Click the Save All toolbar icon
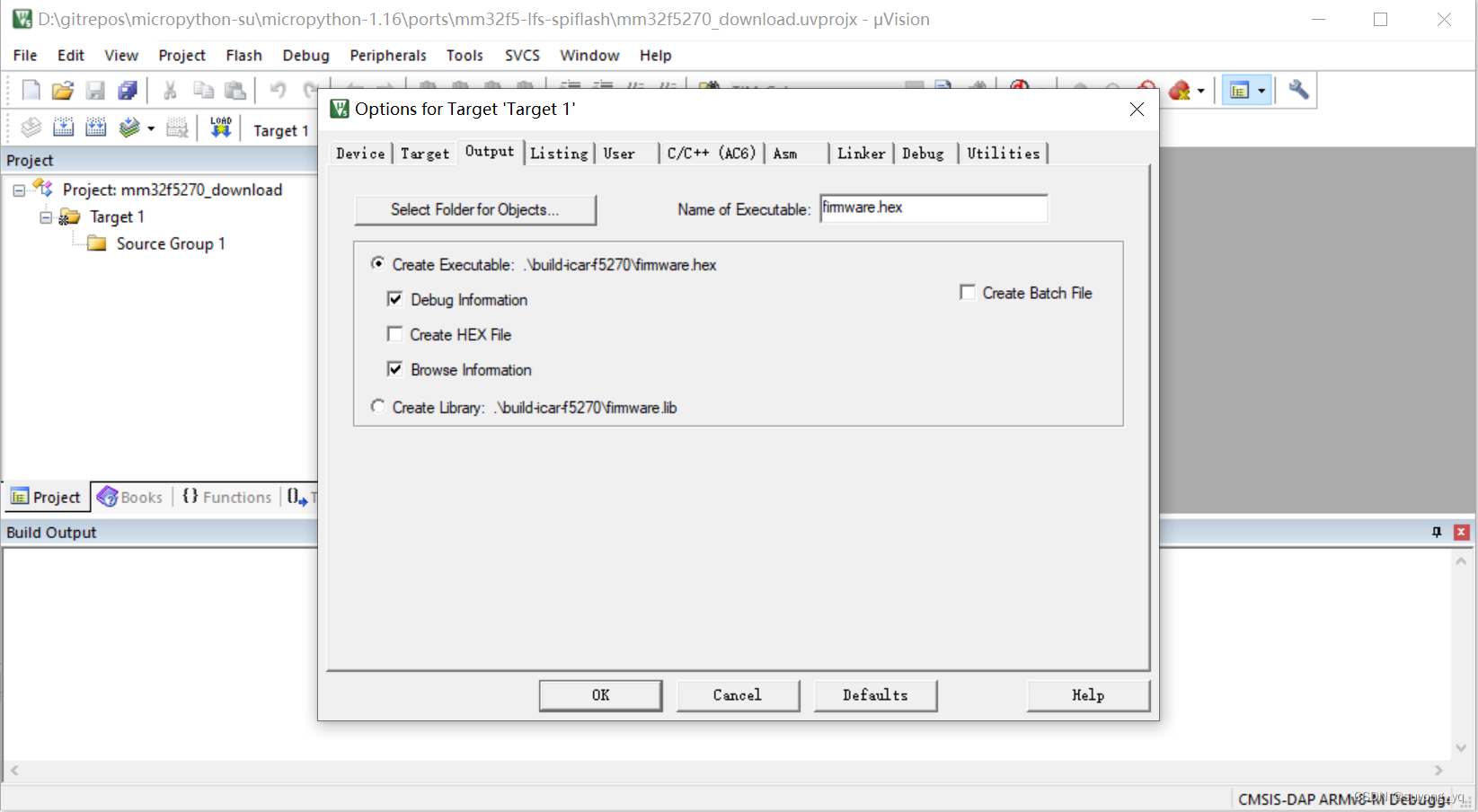Screen dimensions: 1478x812 click(x=128, y=90)
